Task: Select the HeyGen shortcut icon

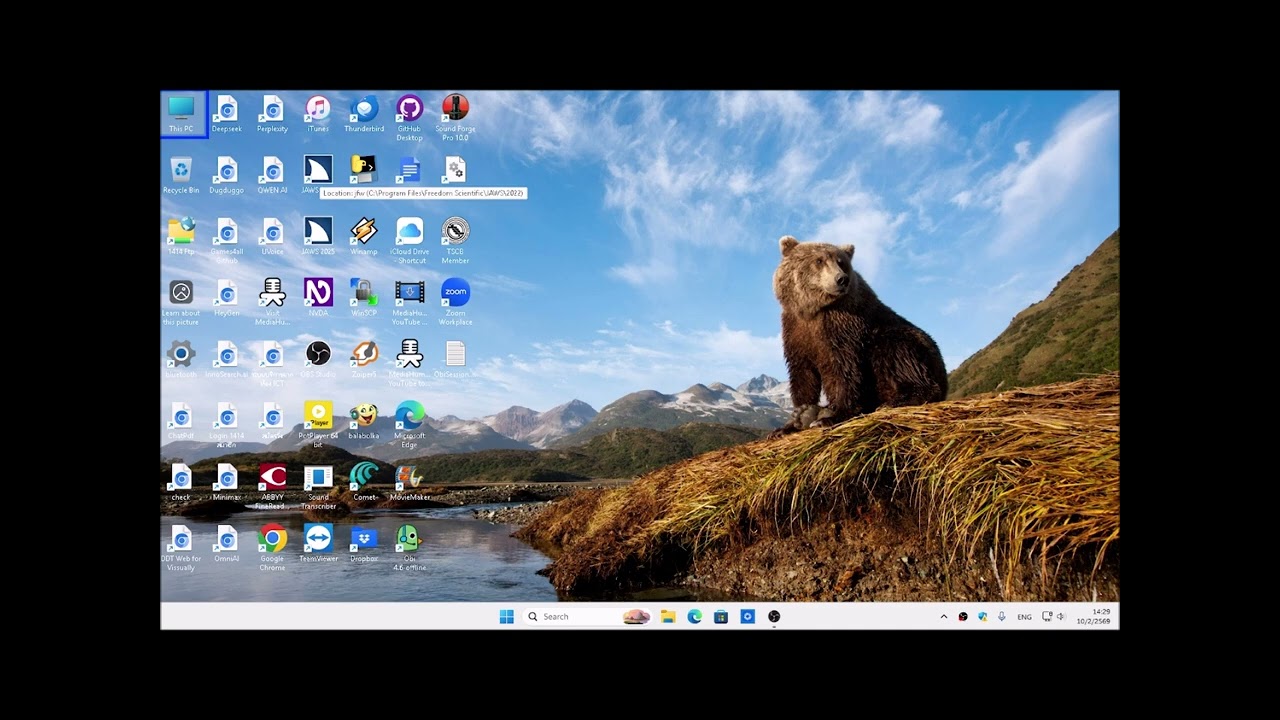Action: (227, 298)
